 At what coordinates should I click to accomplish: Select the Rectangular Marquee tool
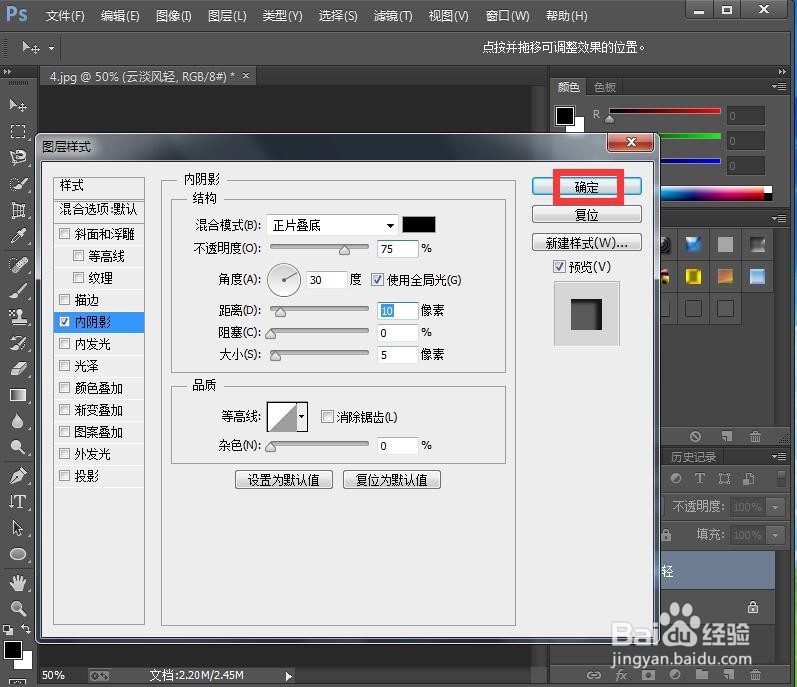pos(18,132)
